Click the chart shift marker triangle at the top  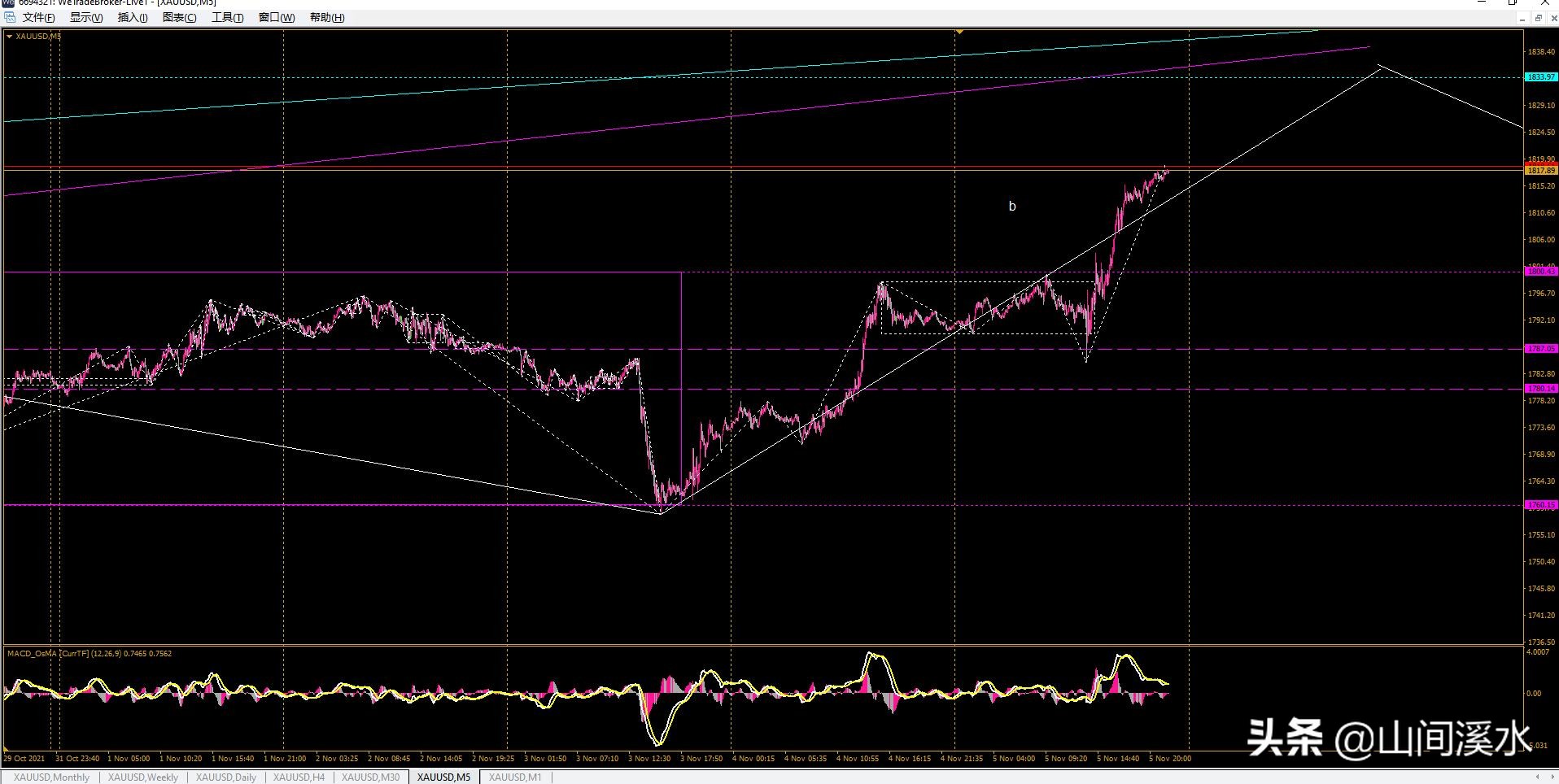coord(960,32)
